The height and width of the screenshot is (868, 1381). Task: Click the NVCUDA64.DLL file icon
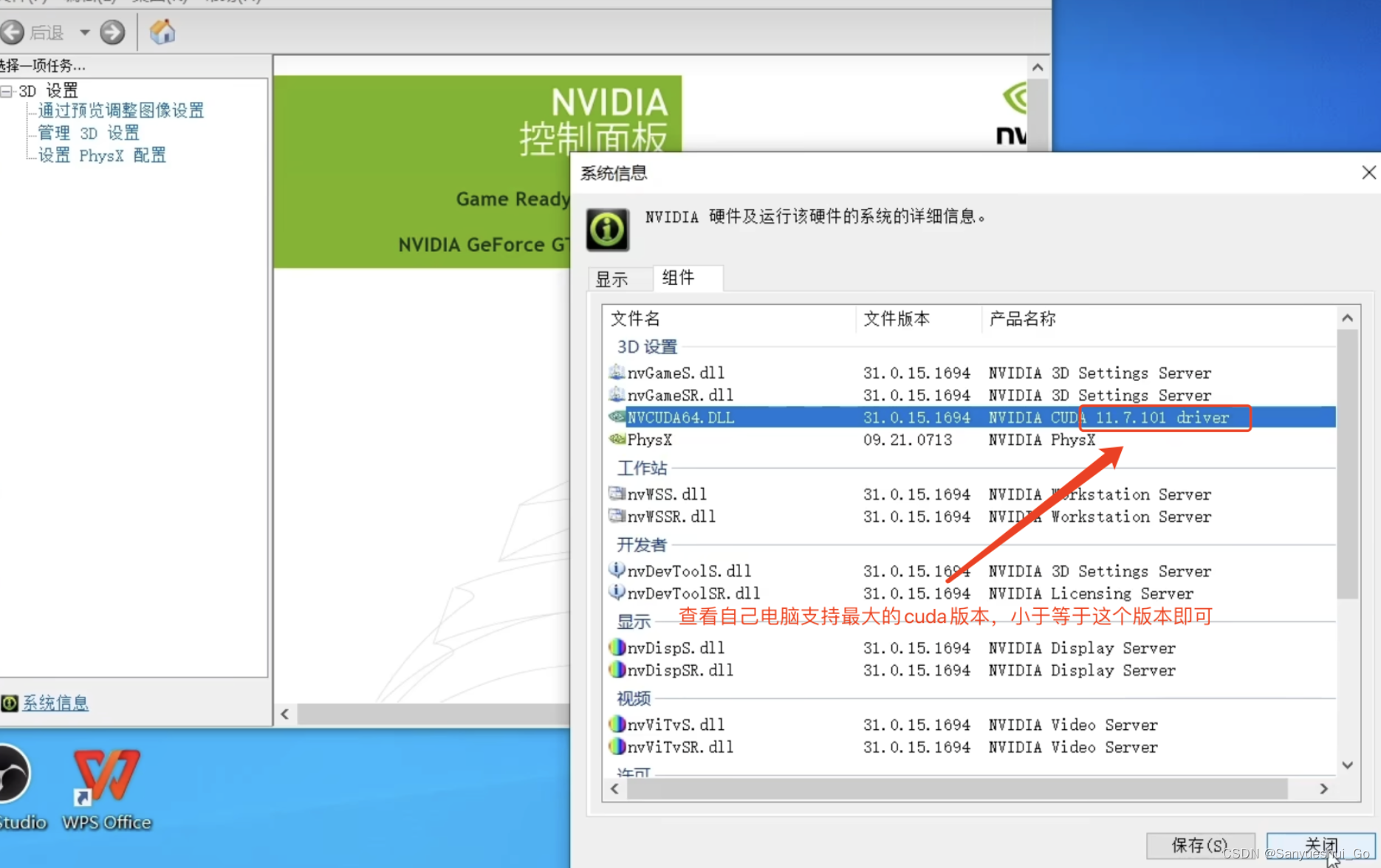(617, 417)
